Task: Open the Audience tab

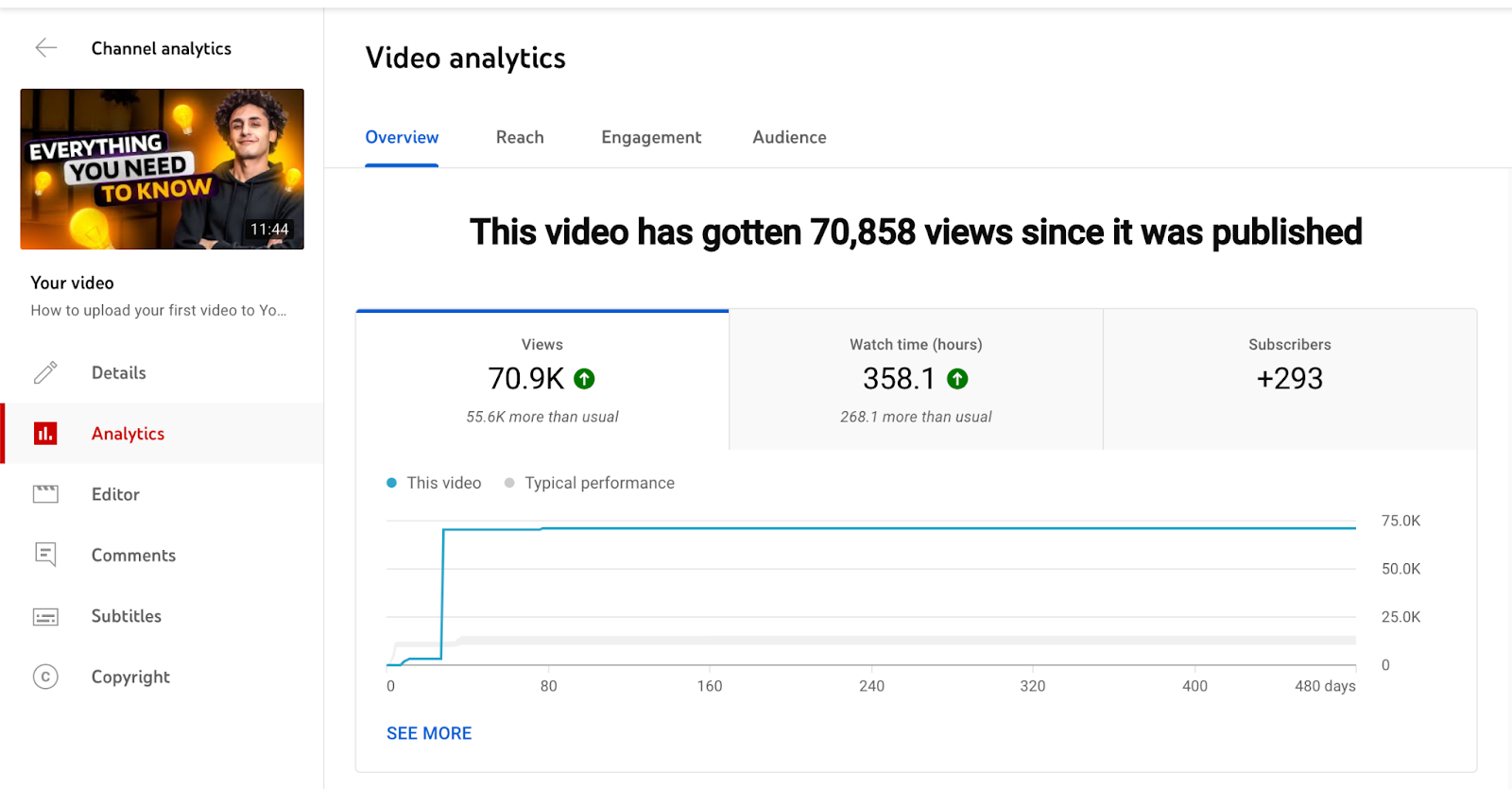Action: (x=789, y=138)
